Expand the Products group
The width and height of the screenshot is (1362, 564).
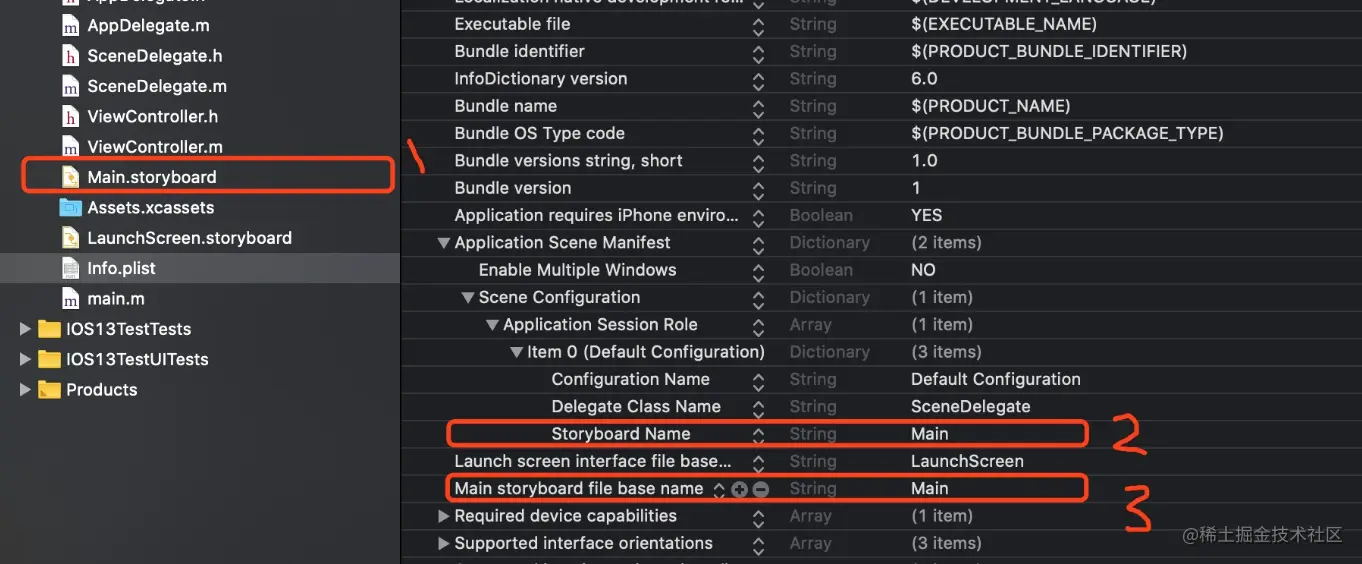[x=25, y=390]
